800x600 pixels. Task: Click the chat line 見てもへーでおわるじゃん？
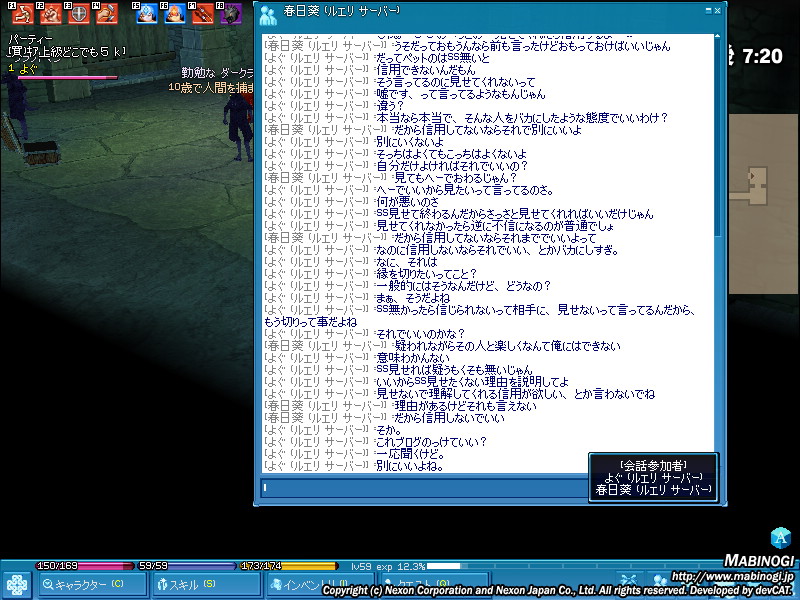click(x=456, y=178)
